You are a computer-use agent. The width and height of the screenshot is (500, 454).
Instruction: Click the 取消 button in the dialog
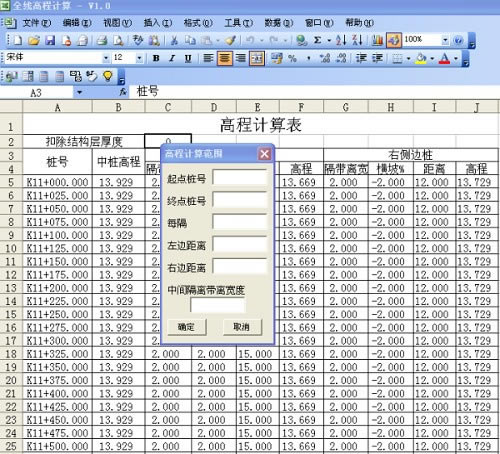[242, 327]
